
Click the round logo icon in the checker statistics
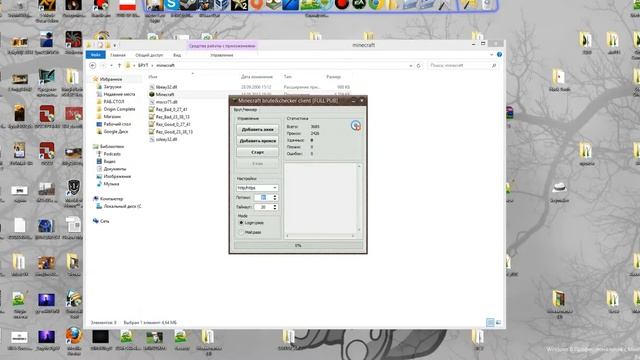click(x=356, y=126)
